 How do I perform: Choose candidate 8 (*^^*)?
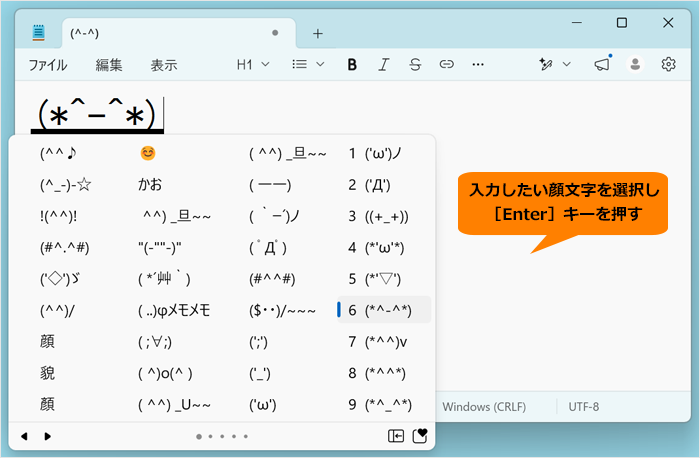(x=384, y=373)
